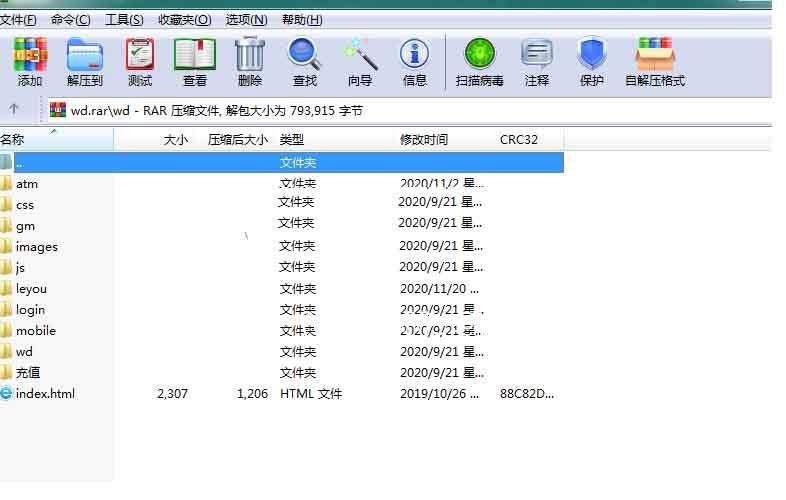Click the Add (添加) toolbar icon
Image resolution: width=786 pixels, height=500 pixels.
click(30, 61)
